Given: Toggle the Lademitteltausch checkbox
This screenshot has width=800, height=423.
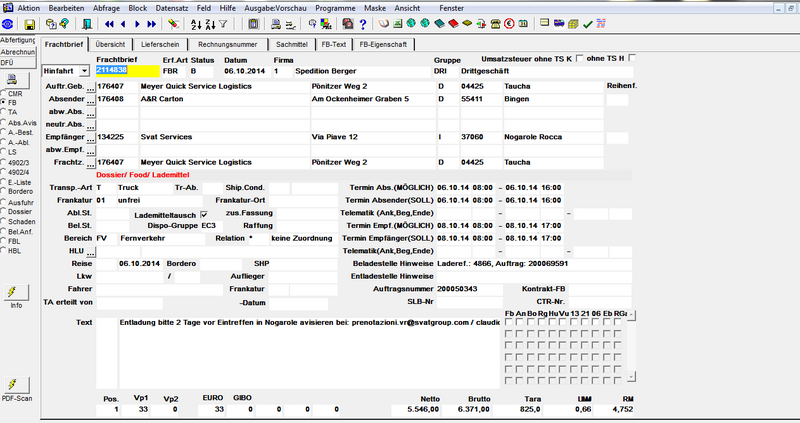Looking at the screenshot, I should (x=204, y=215).
